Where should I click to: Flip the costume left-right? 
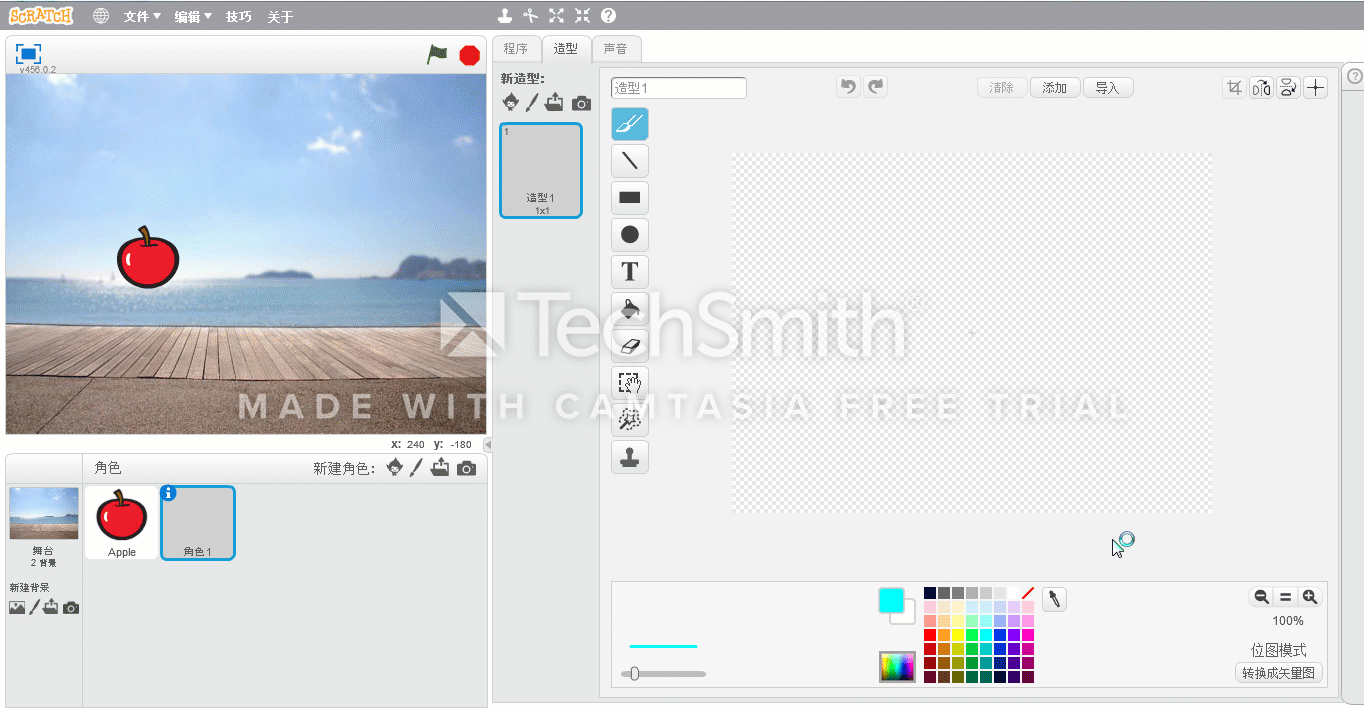click(x=1262, y=88)
